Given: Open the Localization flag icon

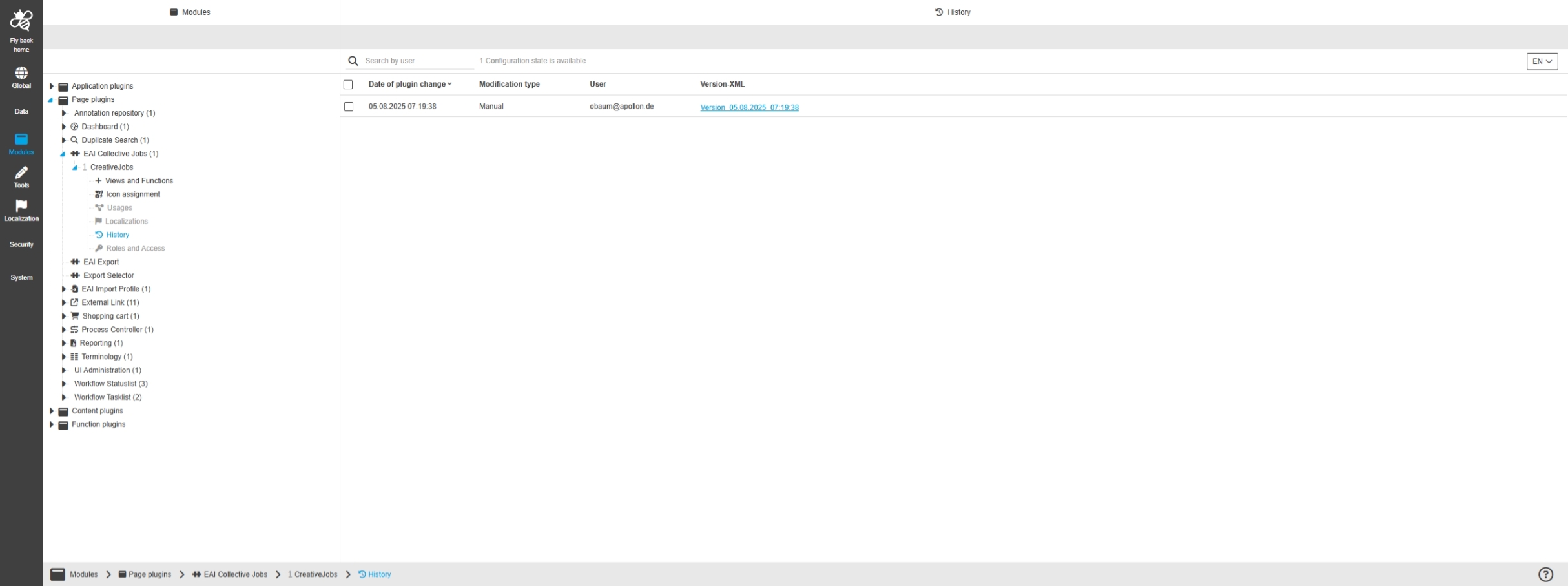Looking at the screenshot, I should point(21,205).
